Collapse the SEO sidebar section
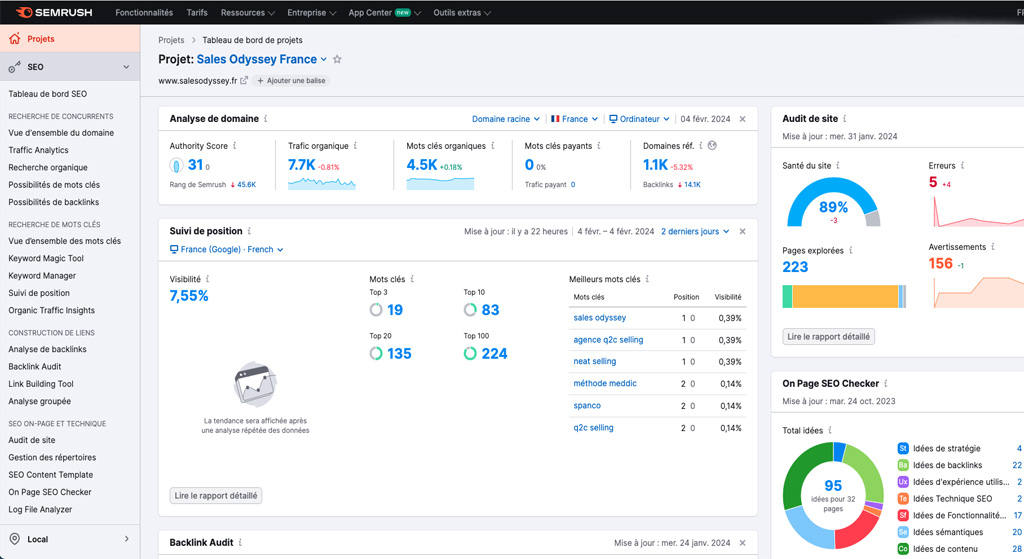This screenshot has height=559, width=1024. 126,67
